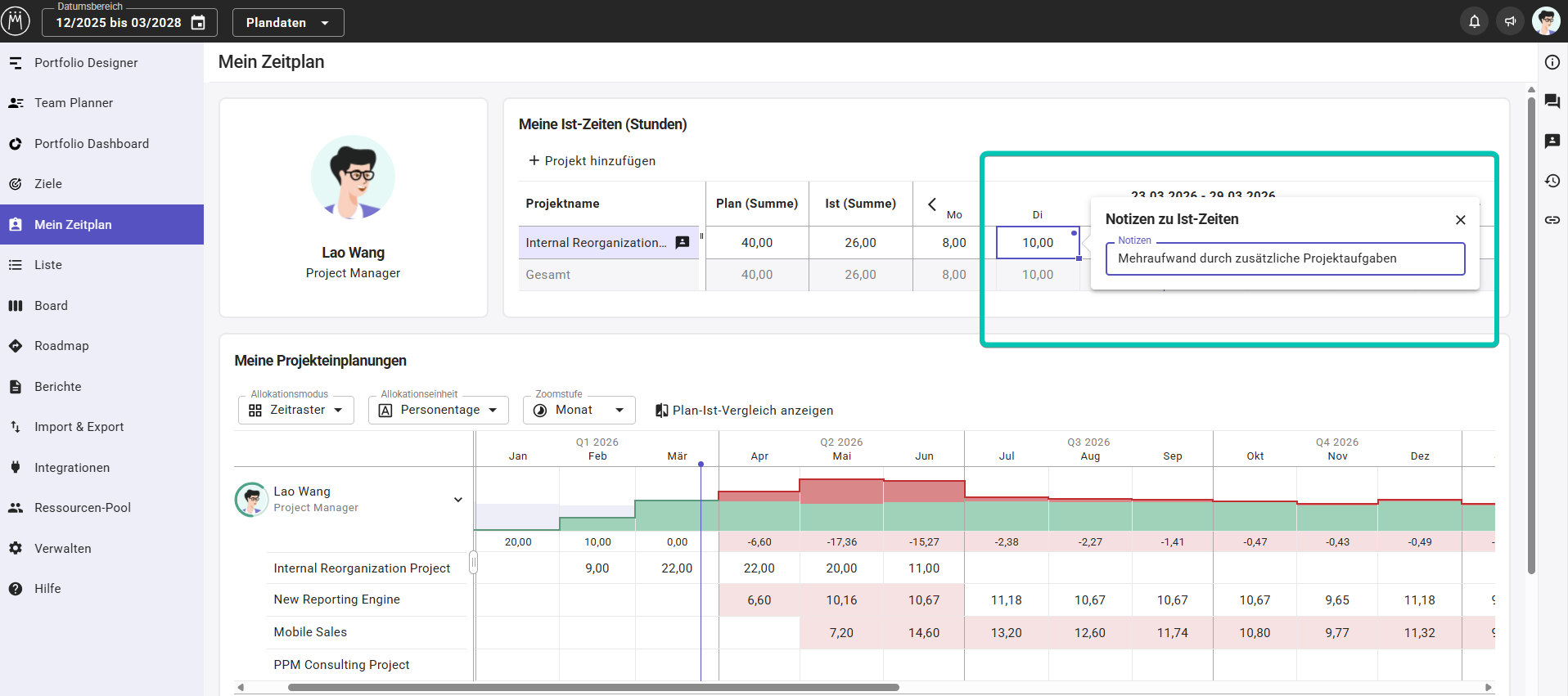
Task: Open the notifications bell icon
Action: tap(1474, 21)
